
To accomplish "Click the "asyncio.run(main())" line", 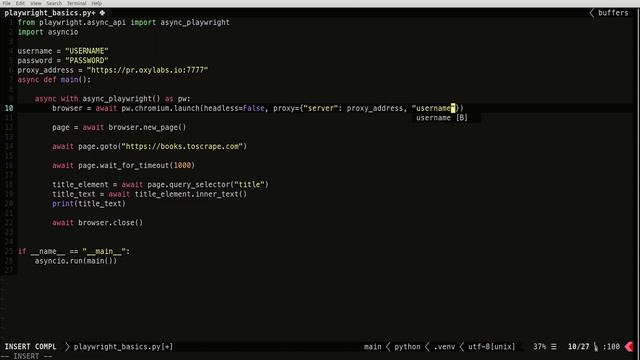I will [x=76, y=261].
